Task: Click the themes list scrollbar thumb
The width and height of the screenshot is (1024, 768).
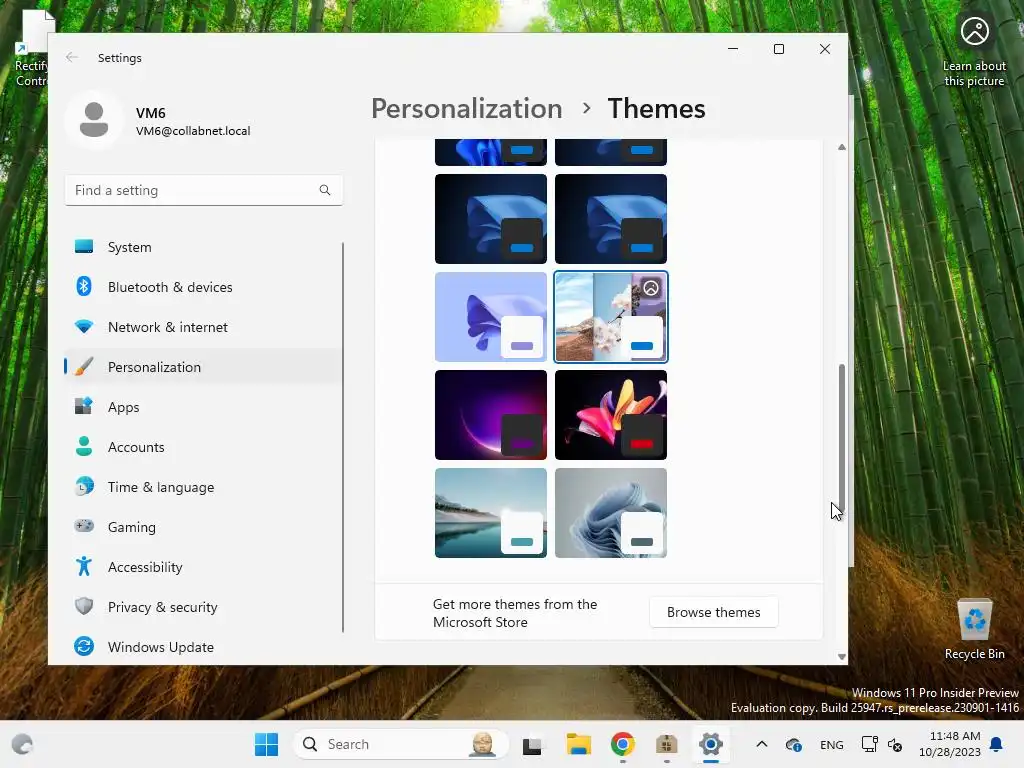Action: [x=842, y=441]
